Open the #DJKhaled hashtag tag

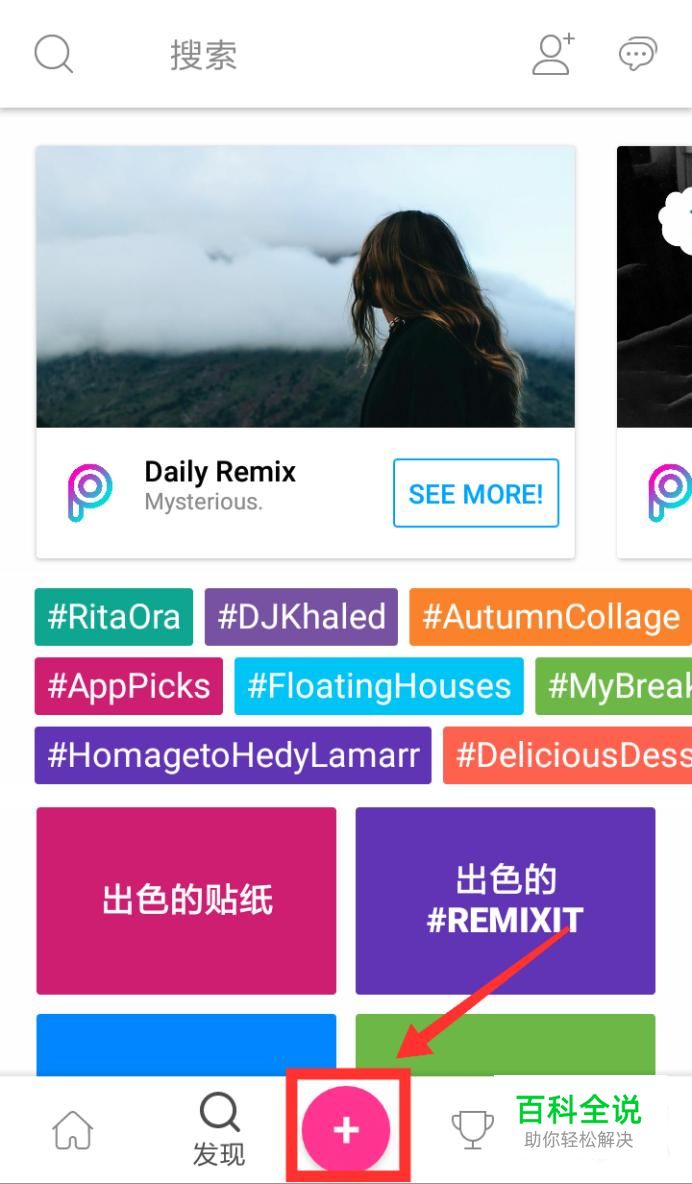(301, 617)
